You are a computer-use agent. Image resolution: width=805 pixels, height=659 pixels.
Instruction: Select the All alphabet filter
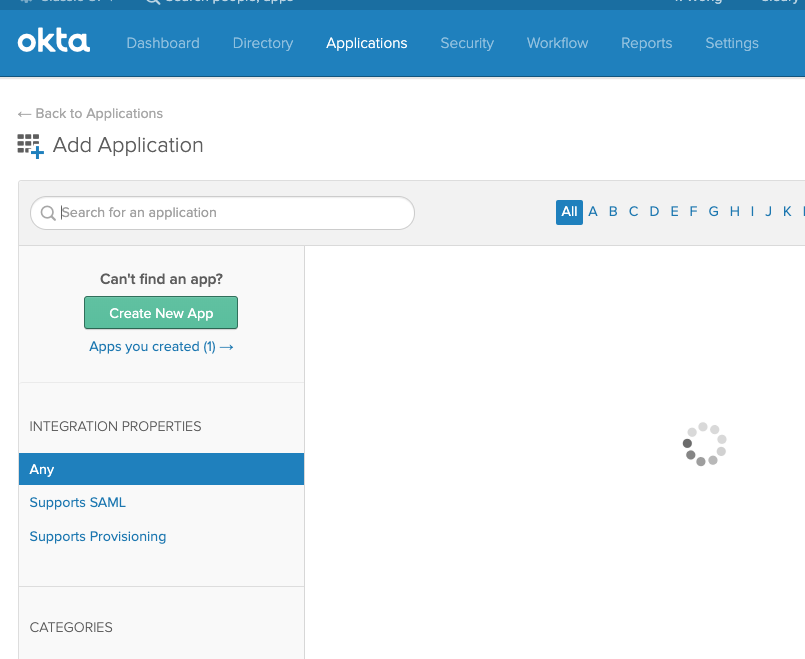pyautogui.click(x=569, y=212)
